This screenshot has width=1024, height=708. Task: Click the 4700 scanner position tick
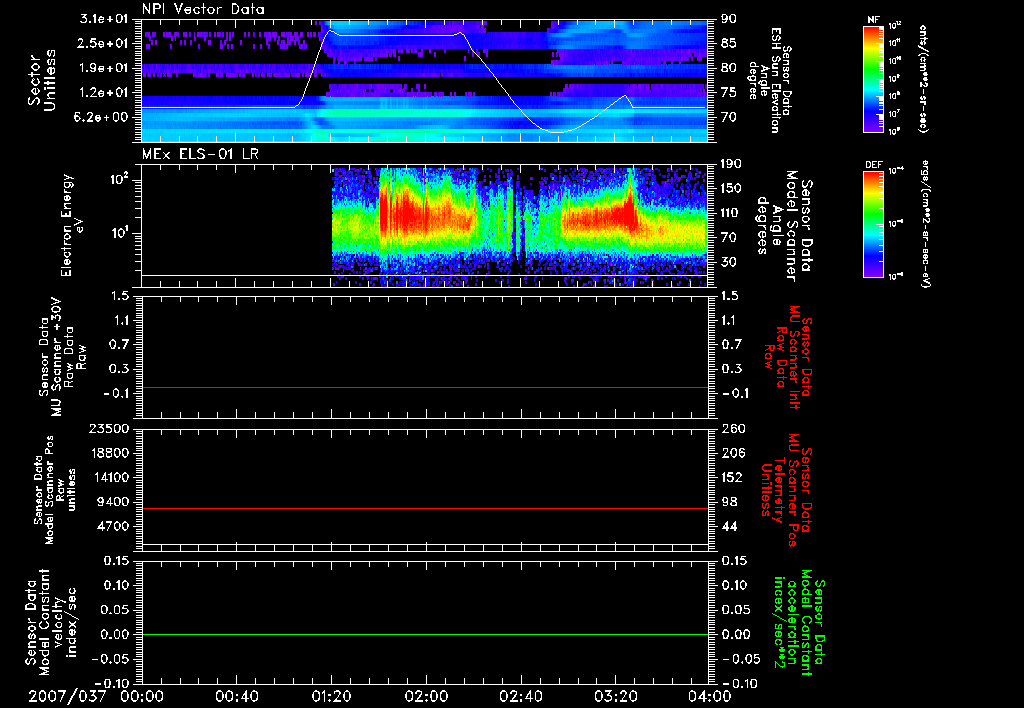click(x=112, y=526)
